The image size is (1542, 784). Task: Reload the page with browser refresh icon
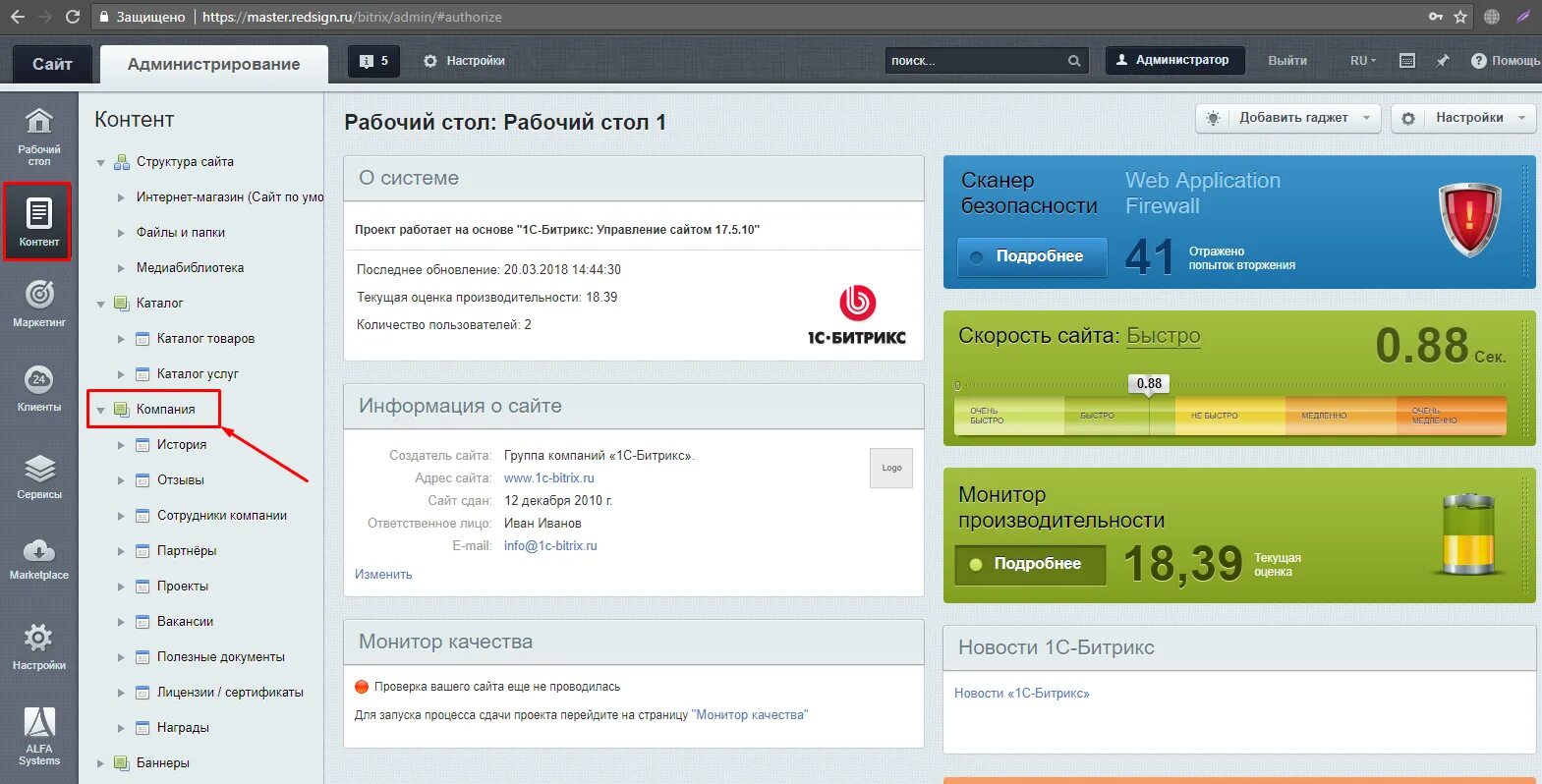pyautogui.click(x=72, y=17)
